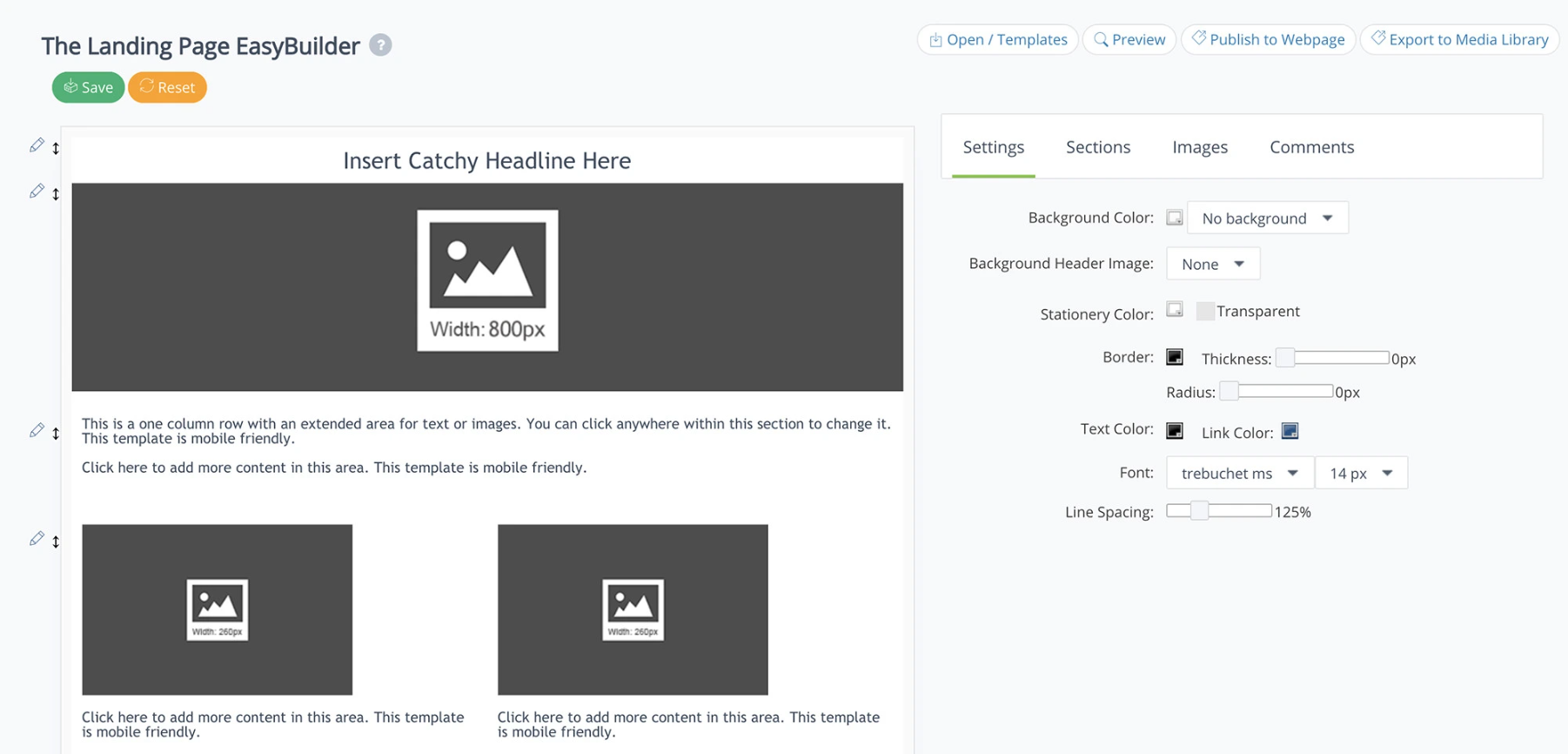Open the Open / Templates menu
Viewport: 1568px width, 754px height.
[998, 39]
